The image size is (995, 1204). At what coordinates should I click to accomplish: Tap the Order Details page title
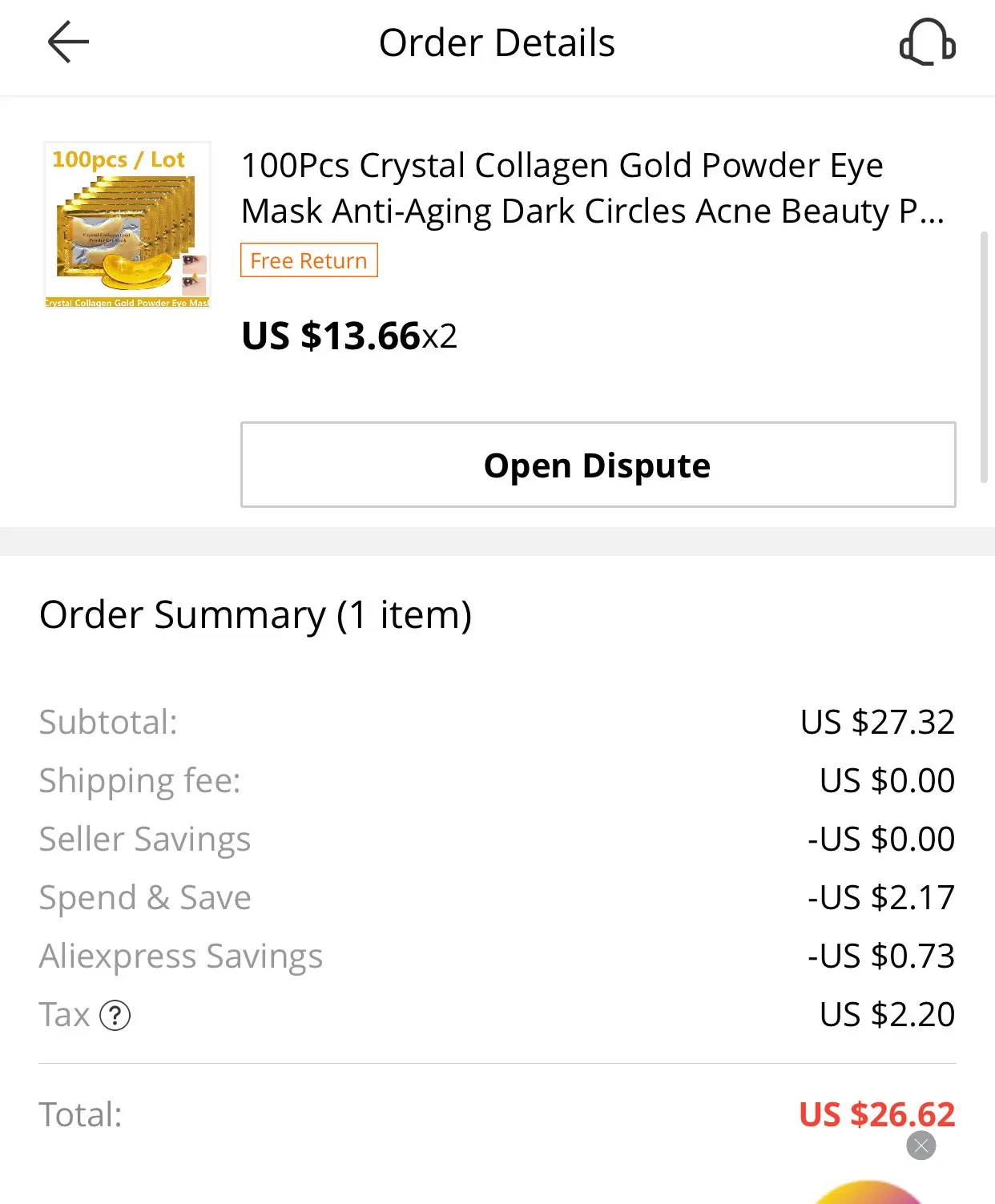pos(497,42)
